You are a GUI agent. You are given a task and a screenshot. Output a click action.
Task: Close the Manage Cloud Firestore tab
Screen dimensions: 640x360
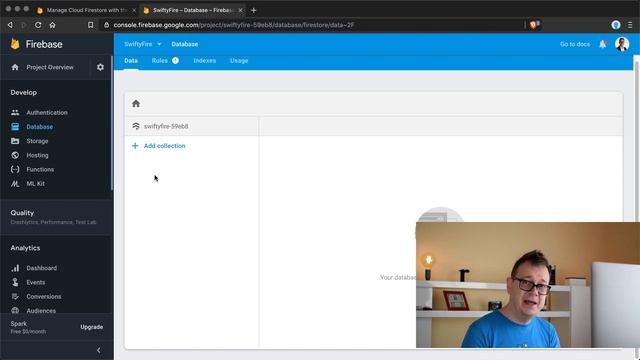[x=134, y=10]
